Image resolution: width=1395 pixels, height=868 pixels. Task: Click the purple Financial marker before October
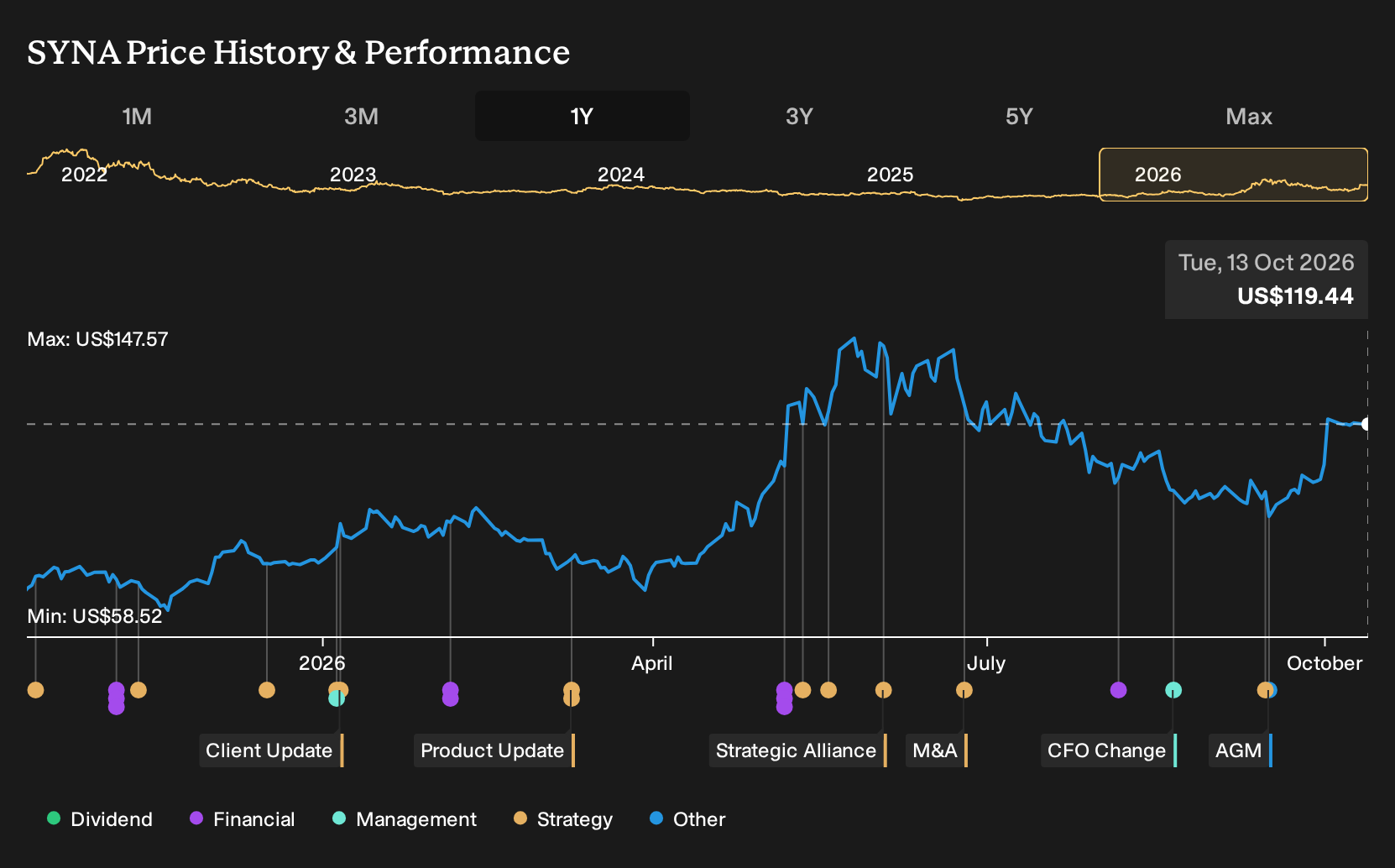(1118, 690)
